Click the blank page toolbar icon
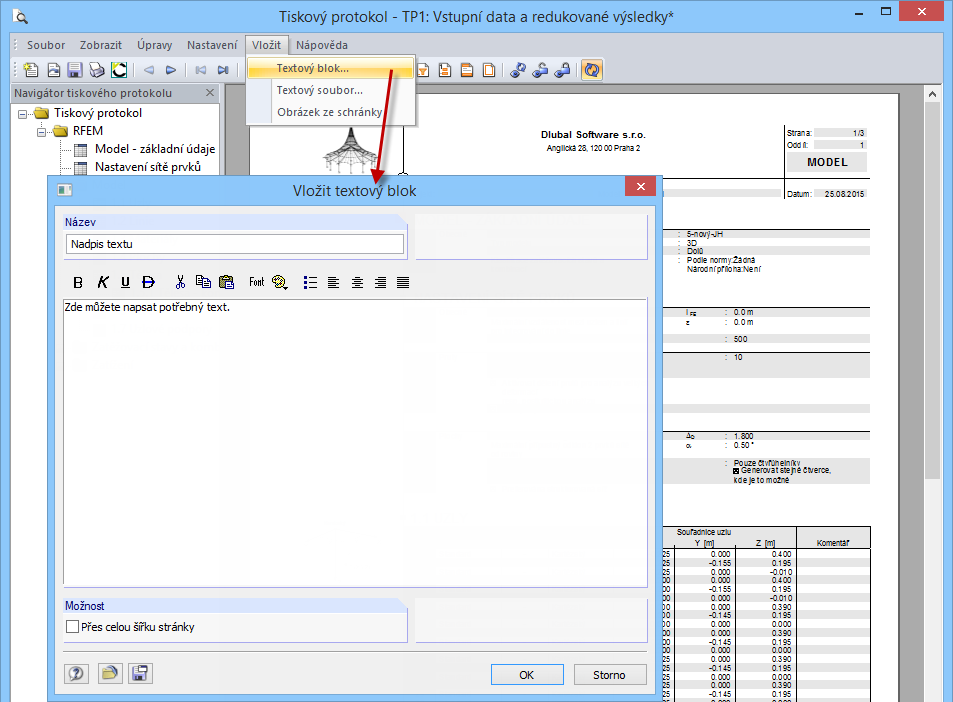This screenshot has height=702, width=953. 489,70
